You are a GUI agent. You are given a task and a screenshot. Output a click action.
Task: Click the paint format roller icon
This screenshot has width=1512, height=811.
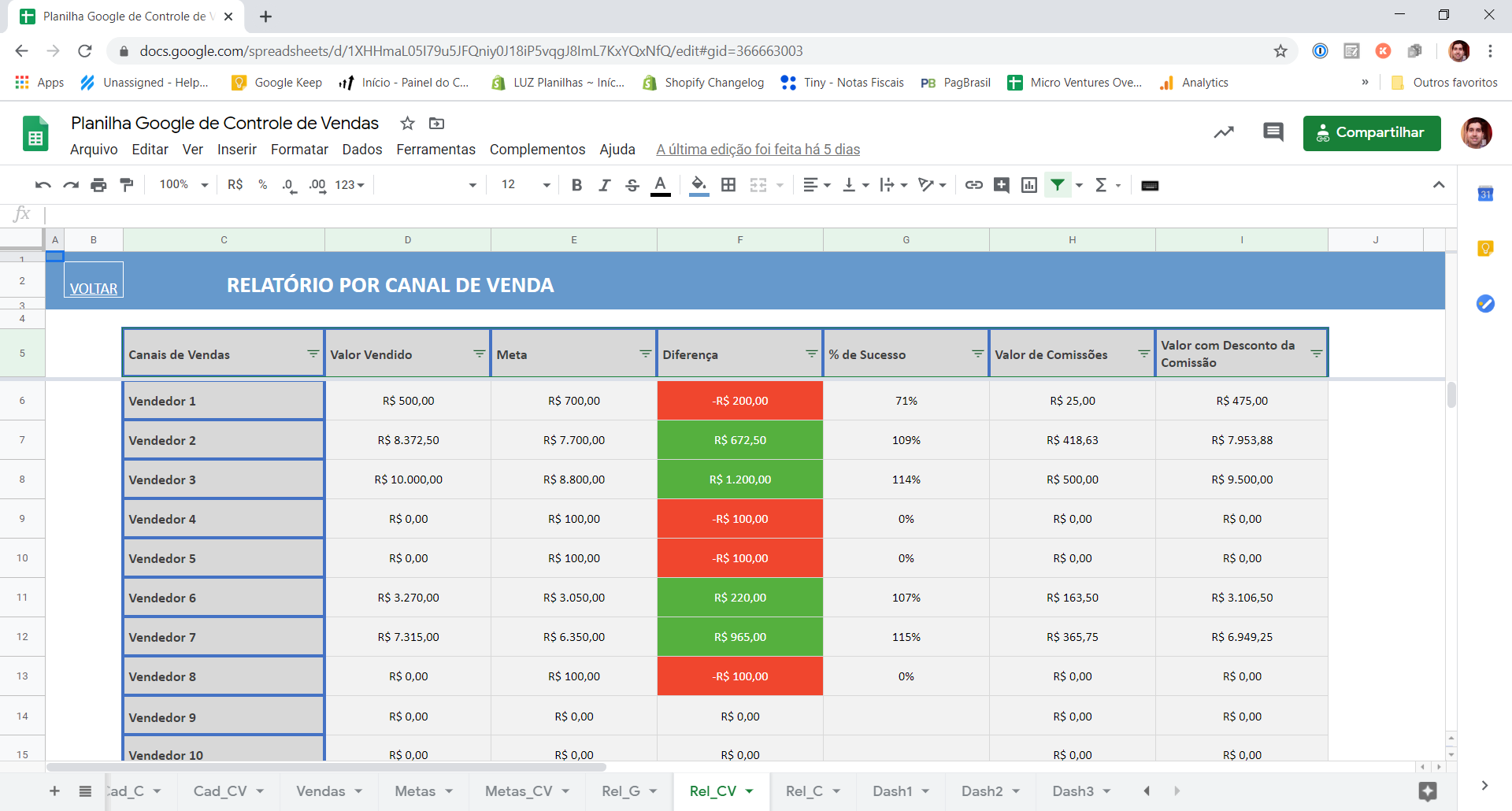coord(126,185)
